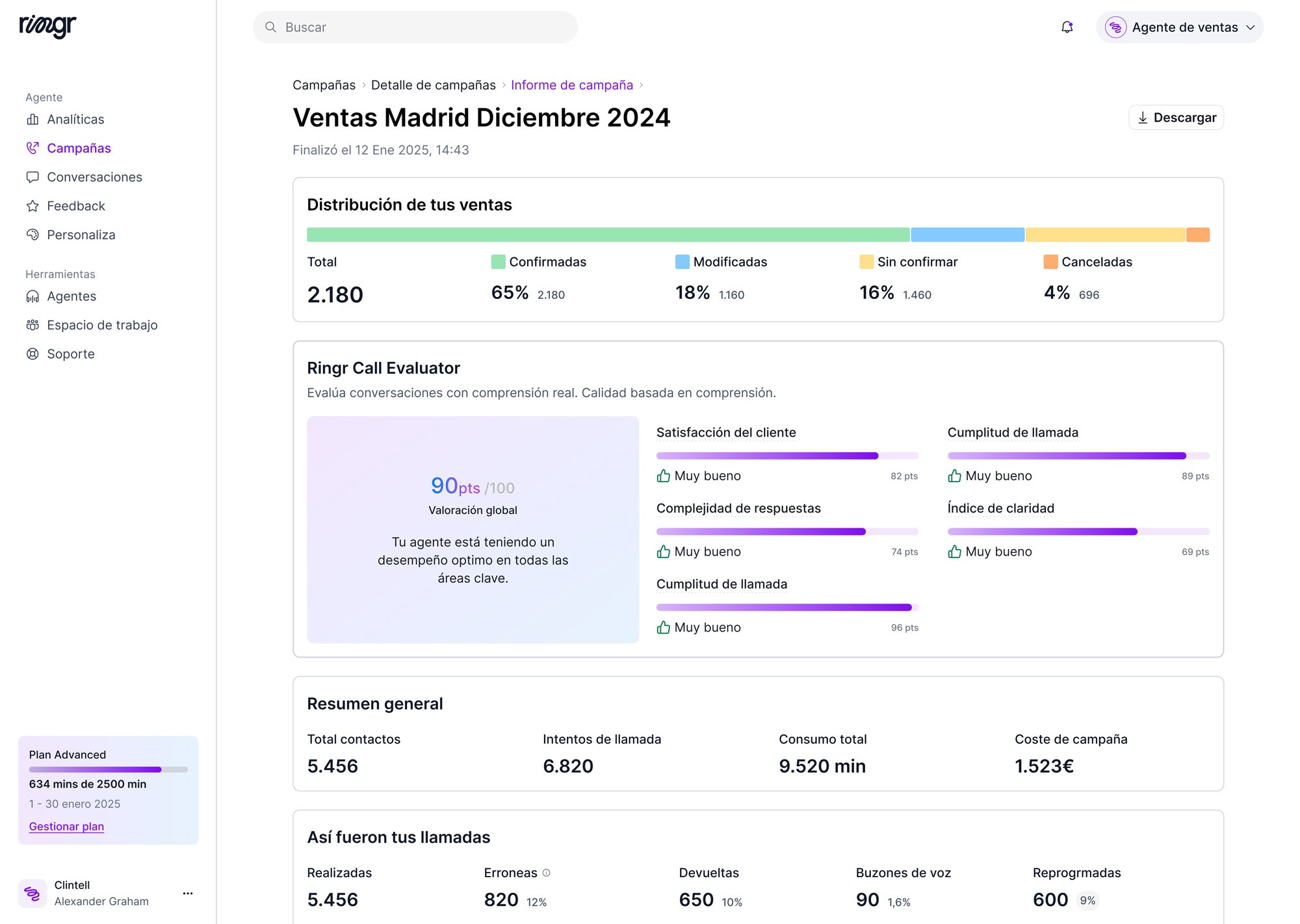Open the Agente de ventas dropdown
Image resolution: width=1300 pixels, height=924 pixels.
(1179, 27)
